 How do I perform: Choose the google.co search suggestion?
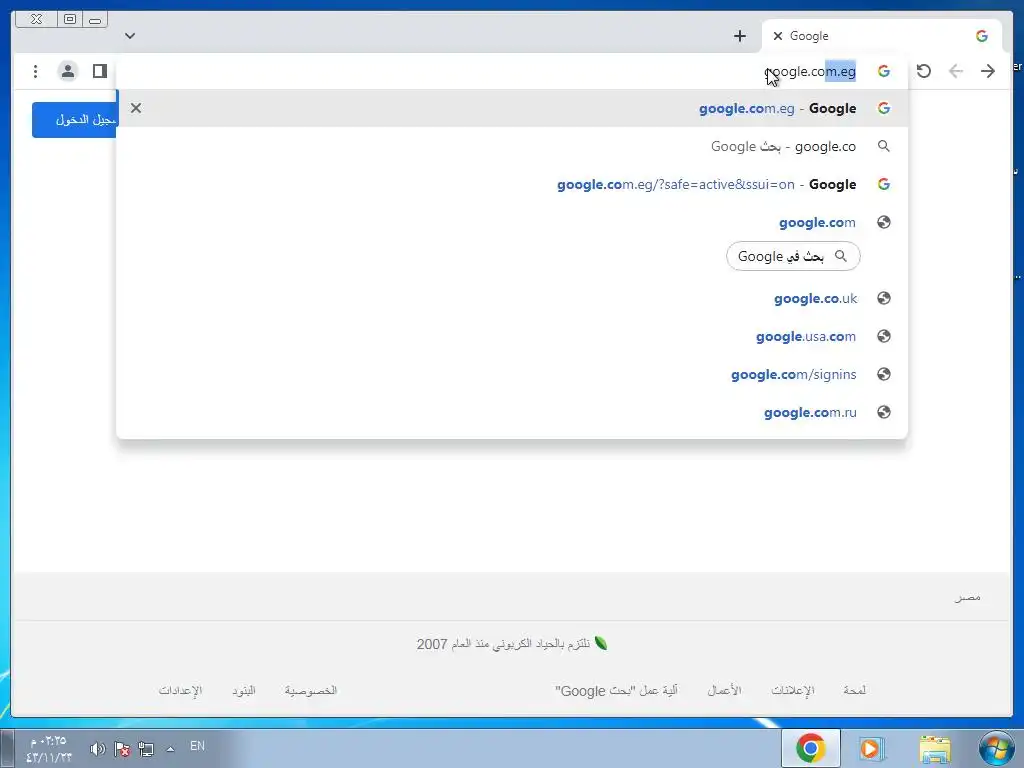point(512,146)
